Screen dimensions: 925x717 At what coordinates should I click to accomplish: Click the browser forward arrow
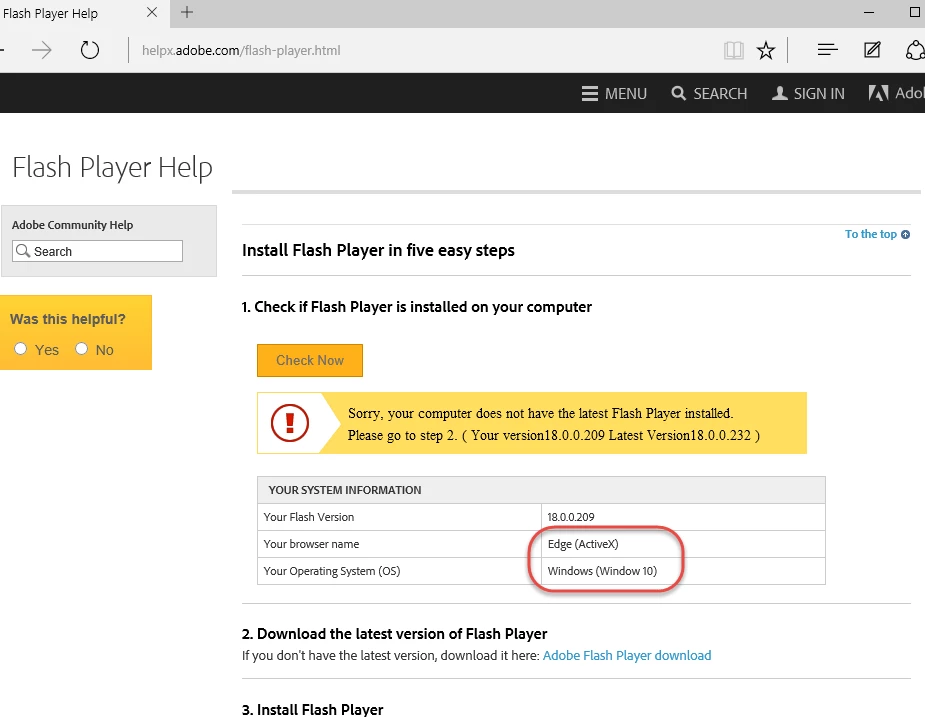coord(41,50)
